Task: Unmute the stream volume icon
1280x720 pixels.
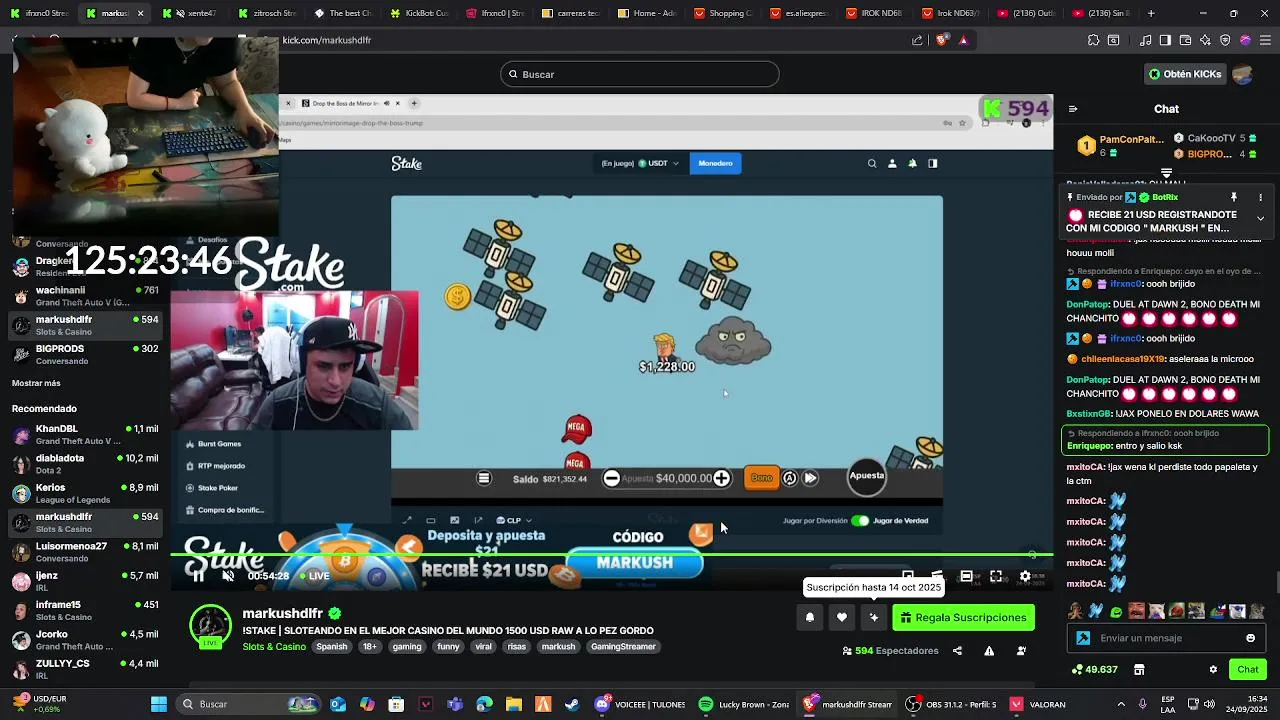Action: (228, 576)
